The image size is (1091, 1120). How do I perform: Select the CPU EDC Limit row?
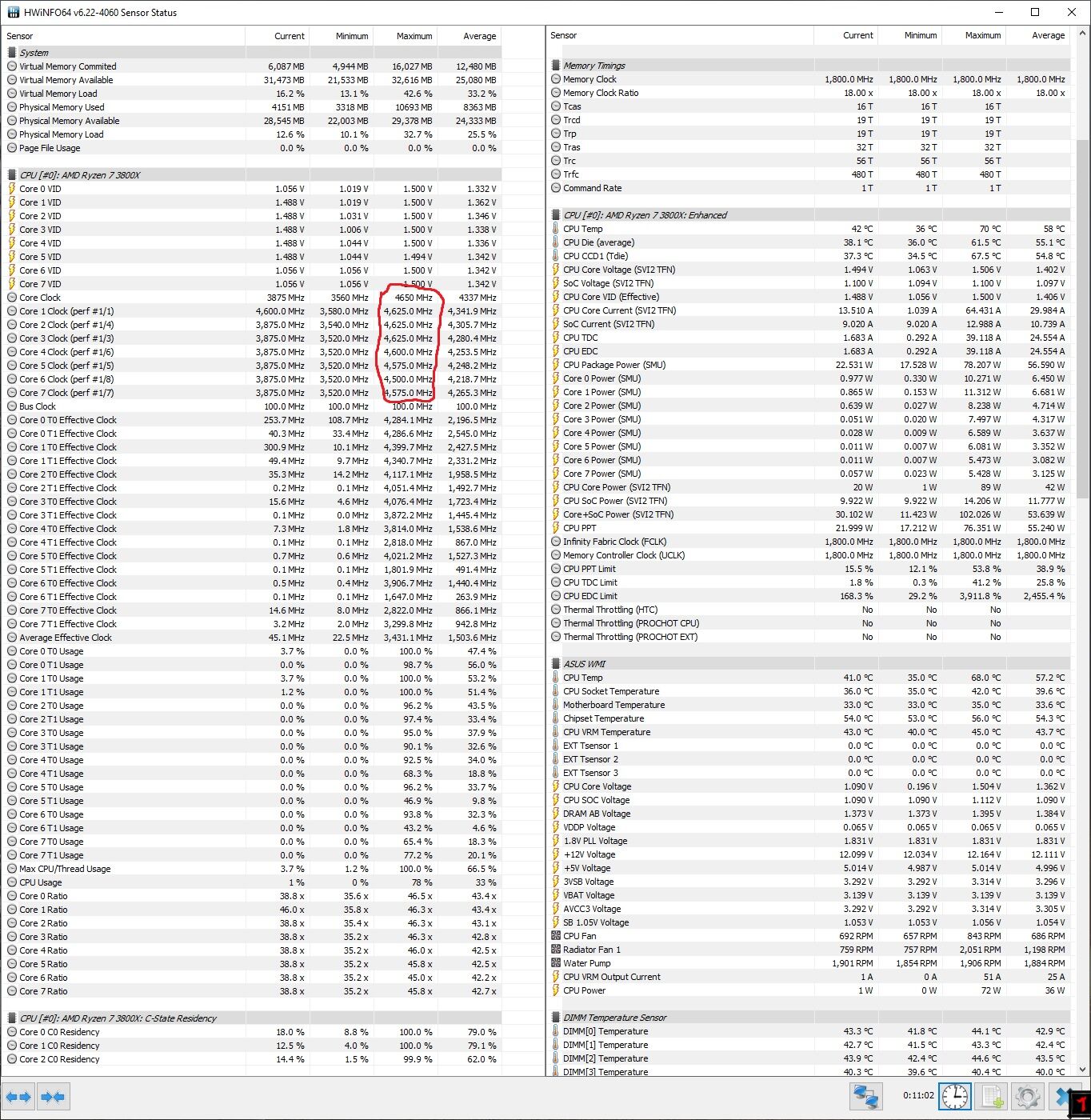[x=809, y=596]
